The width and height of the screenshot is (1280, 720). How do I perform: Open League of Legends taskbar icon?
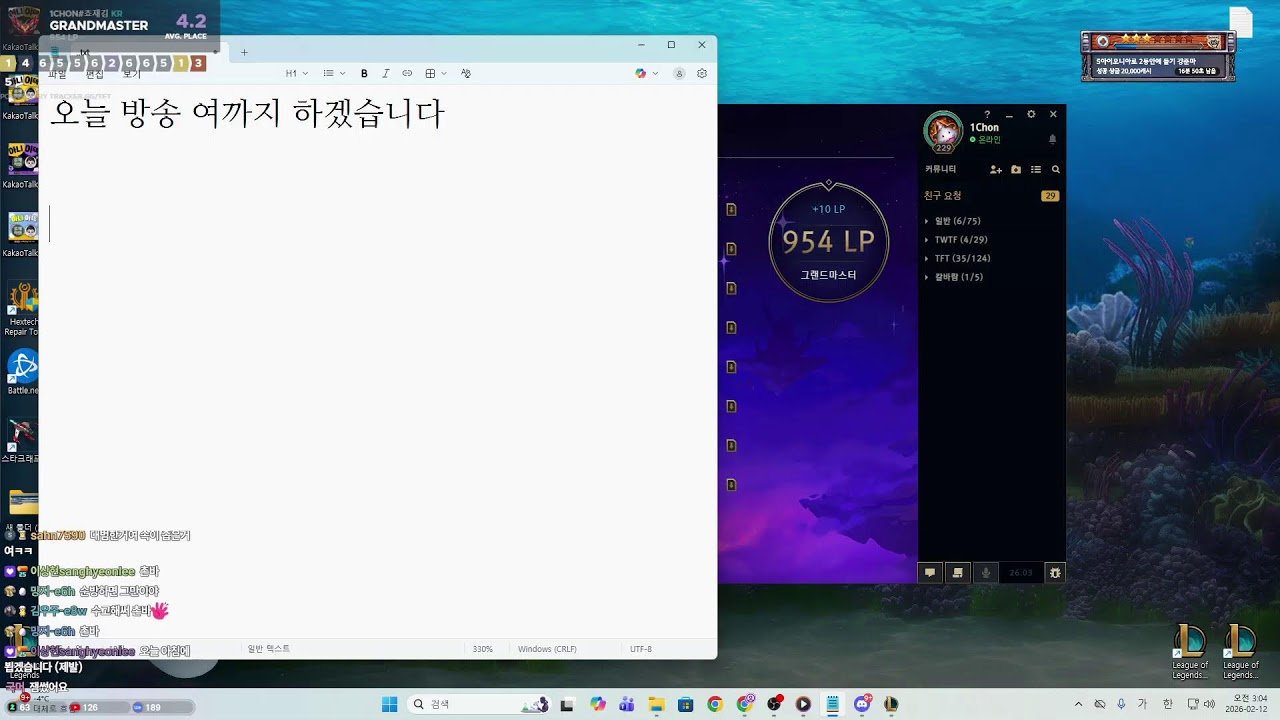pyautogui.click(x=890, y=704)
